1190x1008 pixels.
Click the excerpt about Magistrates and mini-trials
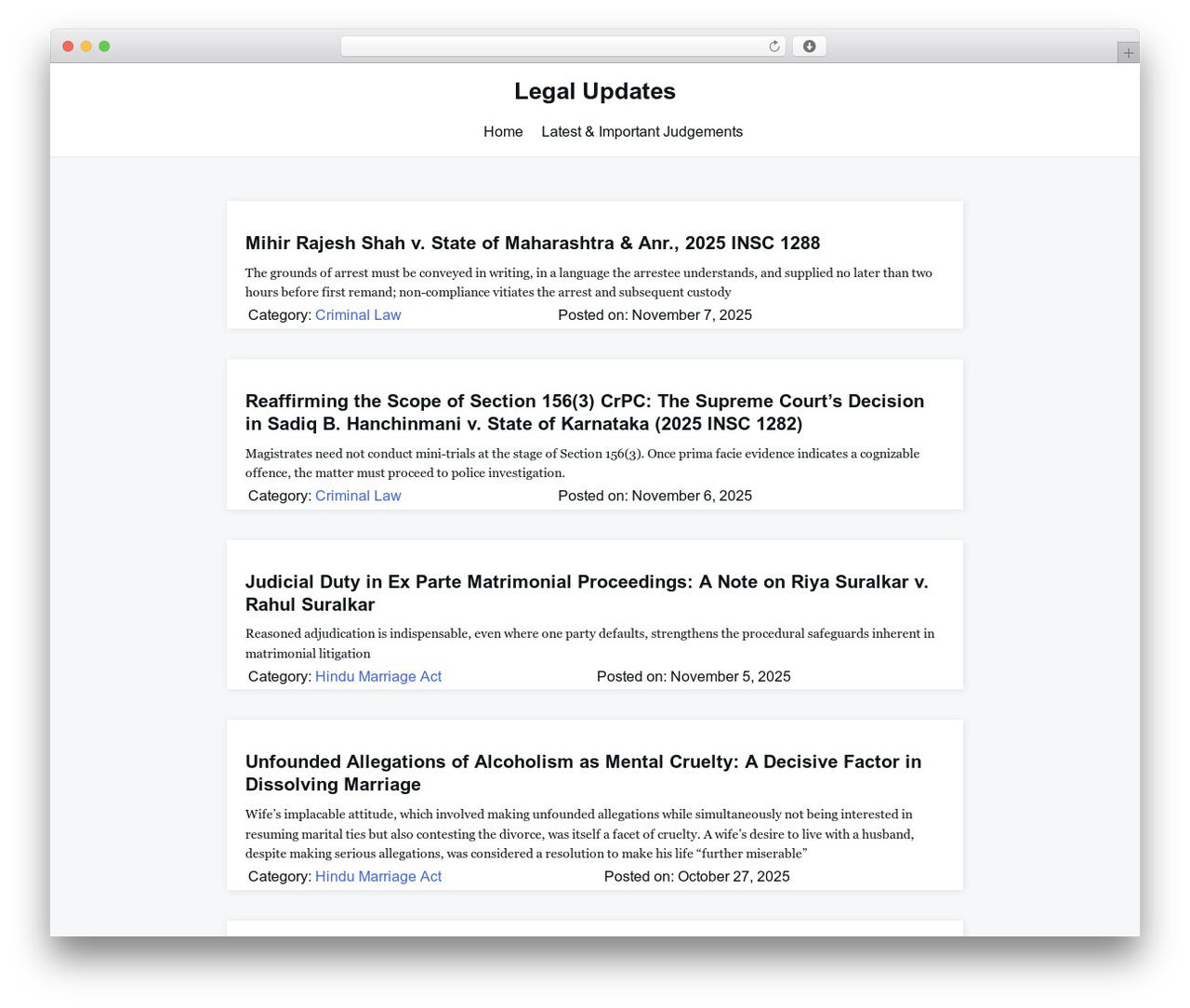click(582, 463)
